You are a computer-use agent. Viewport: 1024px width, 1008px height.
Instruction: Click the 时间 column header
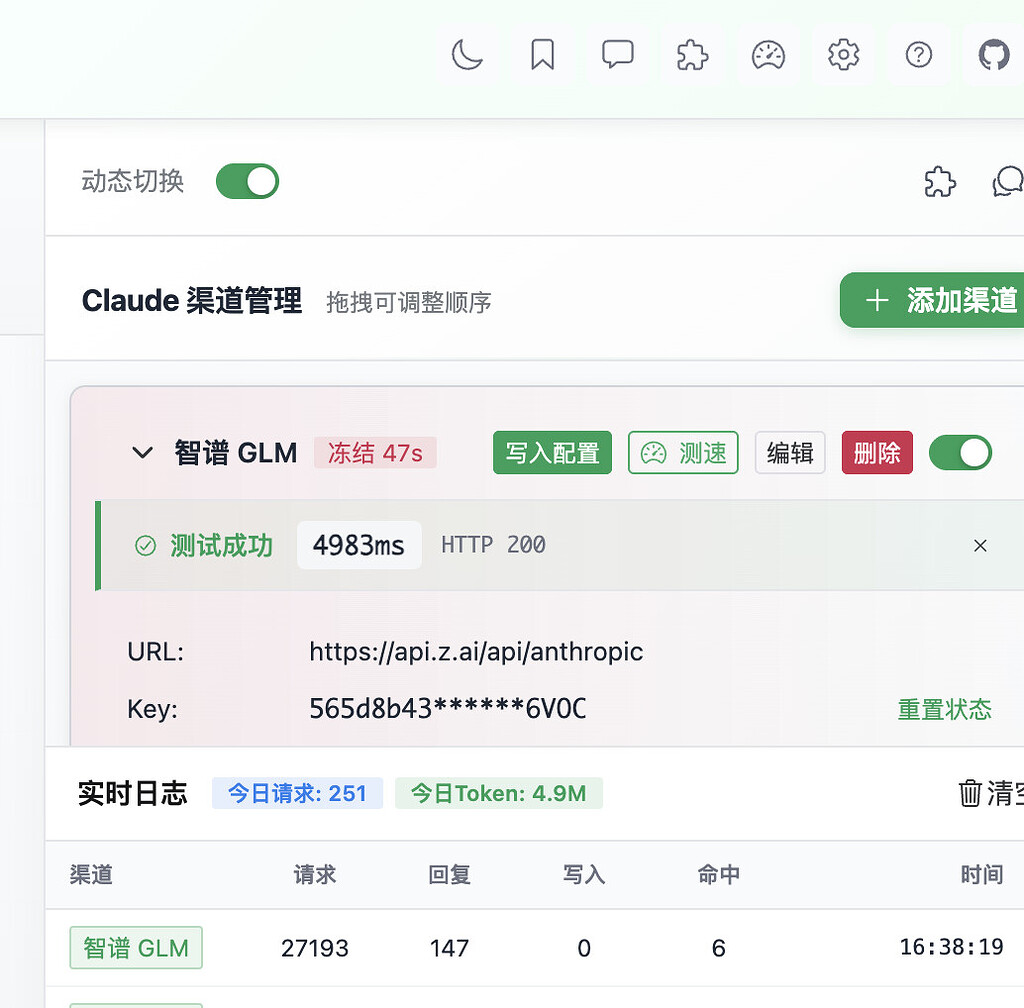tap(982, 874)
